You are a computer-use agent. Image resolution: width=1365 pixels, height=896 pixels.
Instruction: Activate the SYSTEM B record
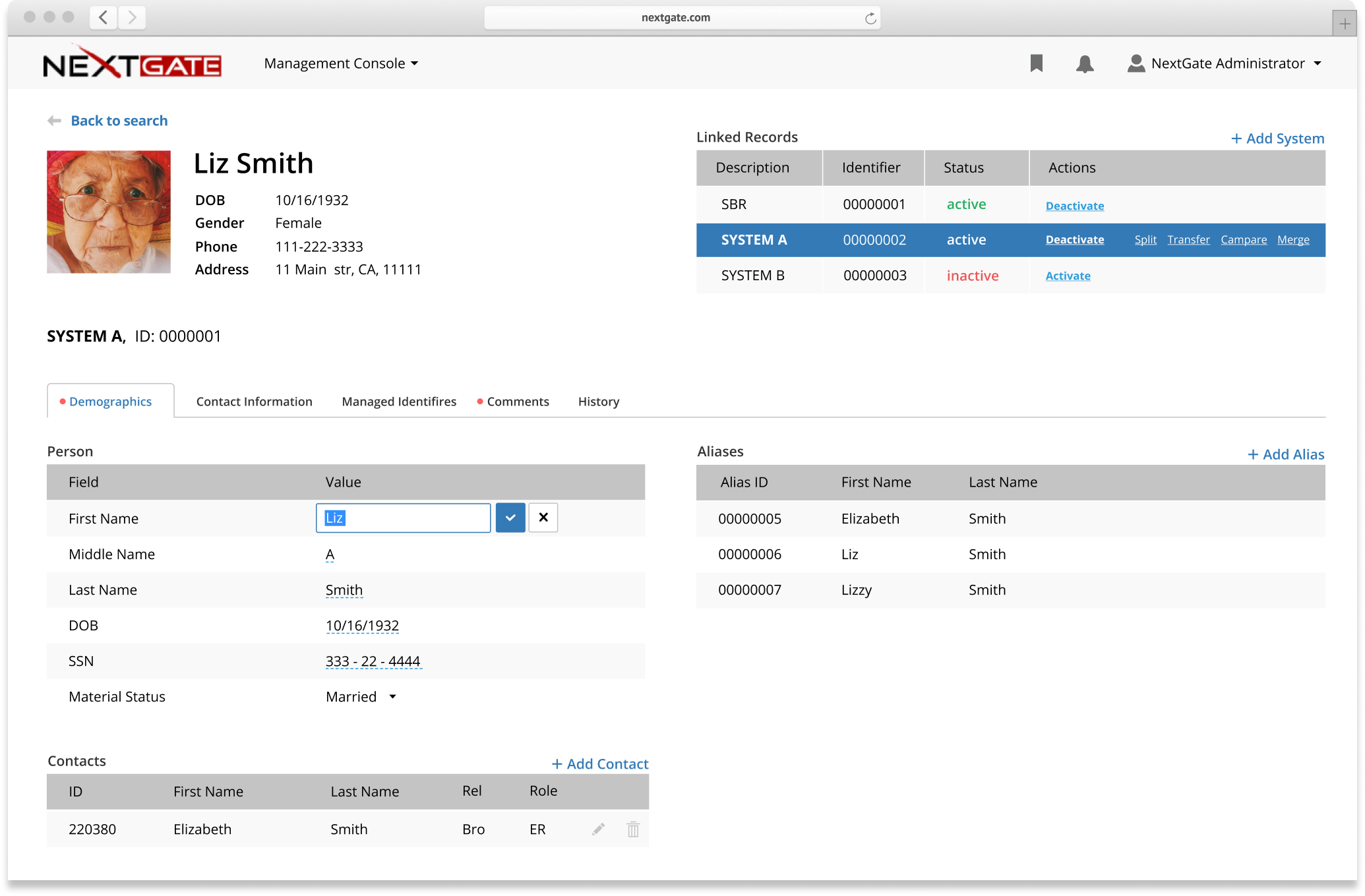click(x=1067, y=275)
